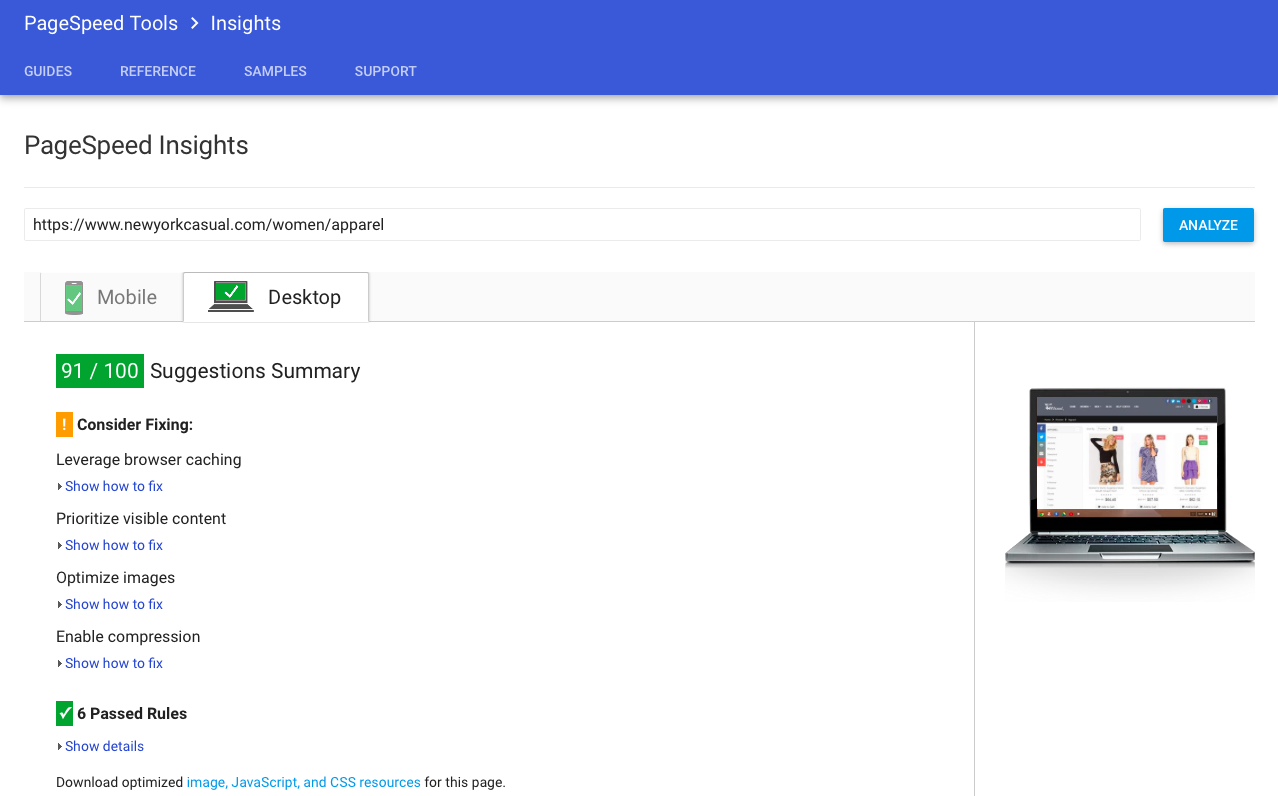Click the 91 / 100 score badge
The width and height of the screenshot is (1278, 796).
pyautogui.click(x=100, y=371)
